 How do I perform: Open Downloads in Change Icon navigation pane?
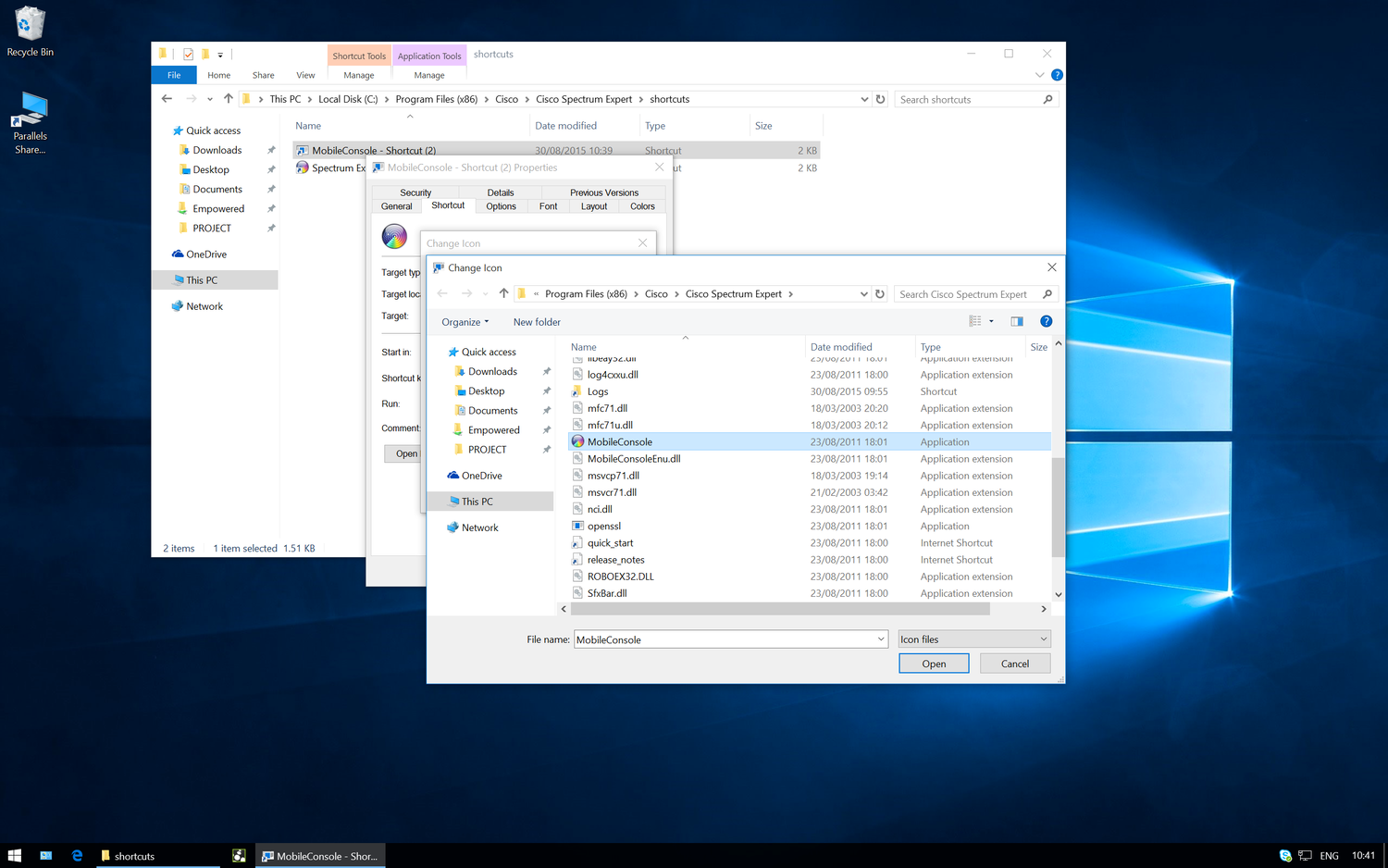pyautogui.click(x=492, y=372)
